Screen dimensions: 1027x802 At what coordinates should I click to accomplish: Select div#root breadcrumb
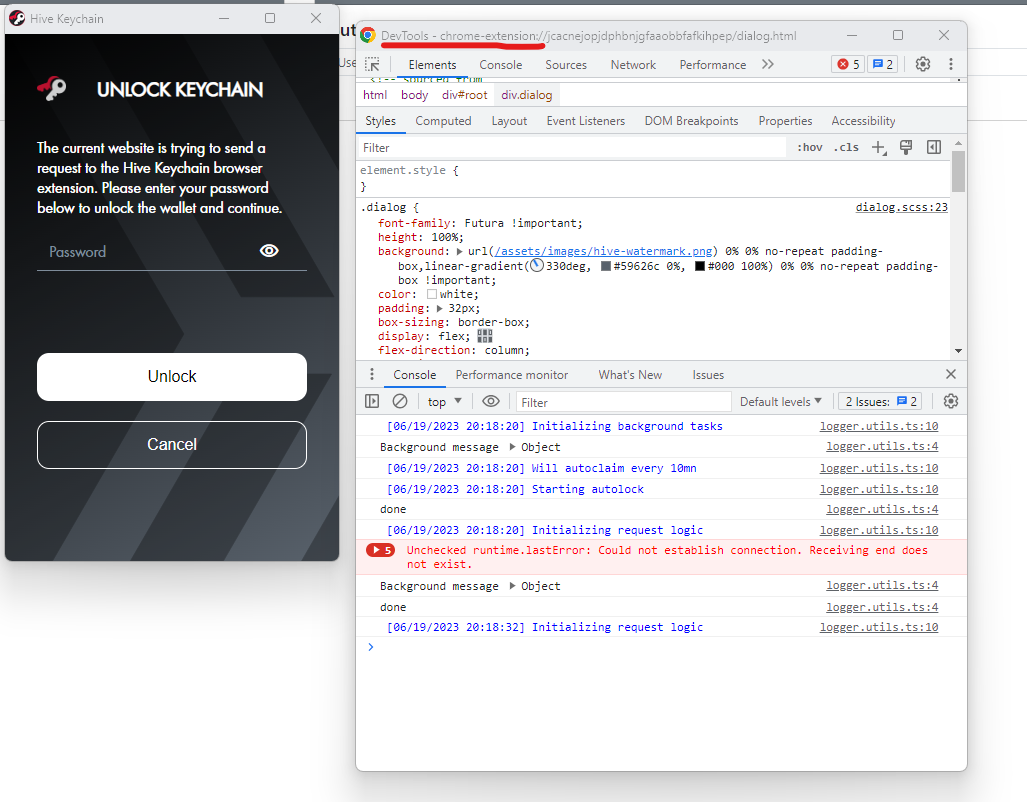[464, 95]
